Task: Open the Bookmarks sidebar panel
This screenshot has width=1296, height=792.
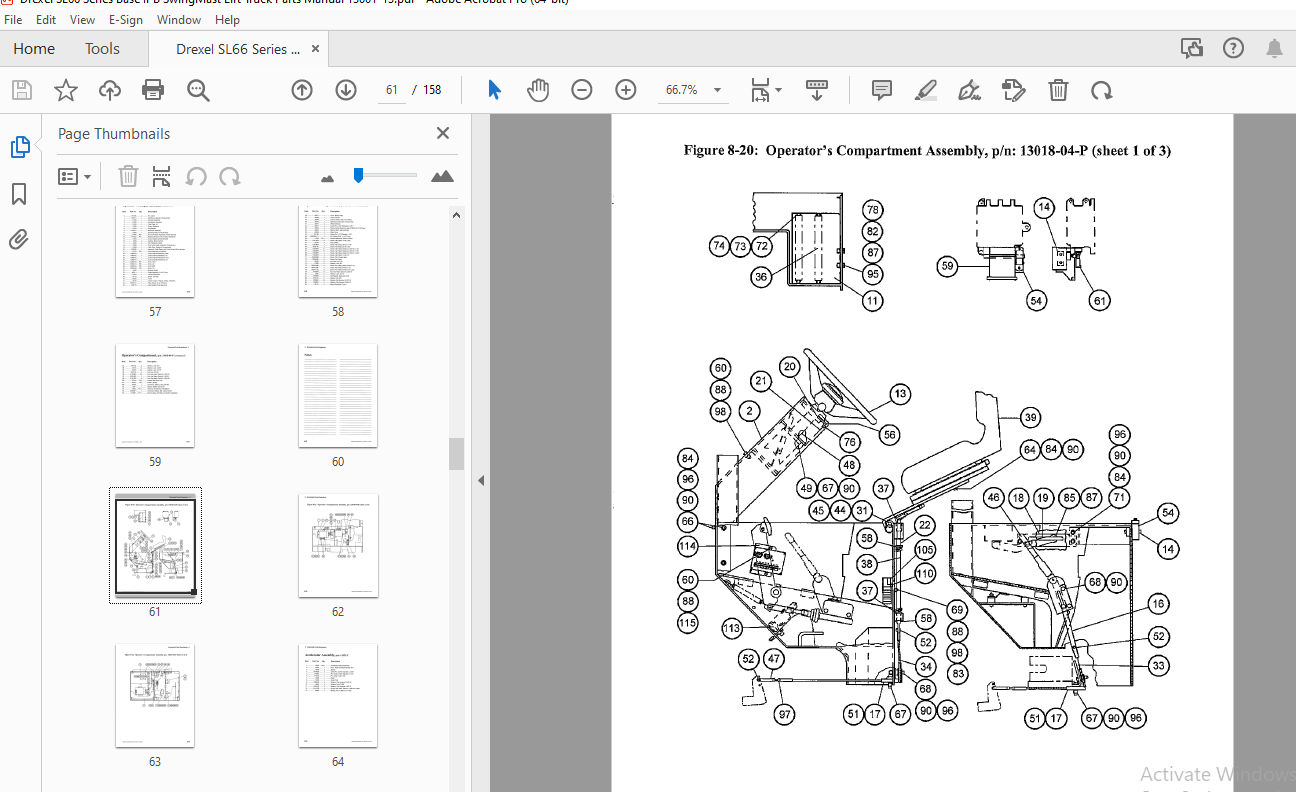Action: tap(19, 194)
